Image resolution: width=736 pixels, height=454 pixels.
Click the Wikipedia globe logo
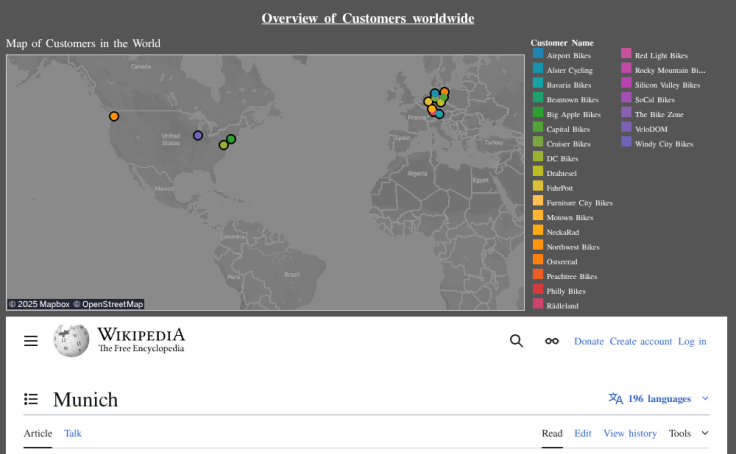71,340
